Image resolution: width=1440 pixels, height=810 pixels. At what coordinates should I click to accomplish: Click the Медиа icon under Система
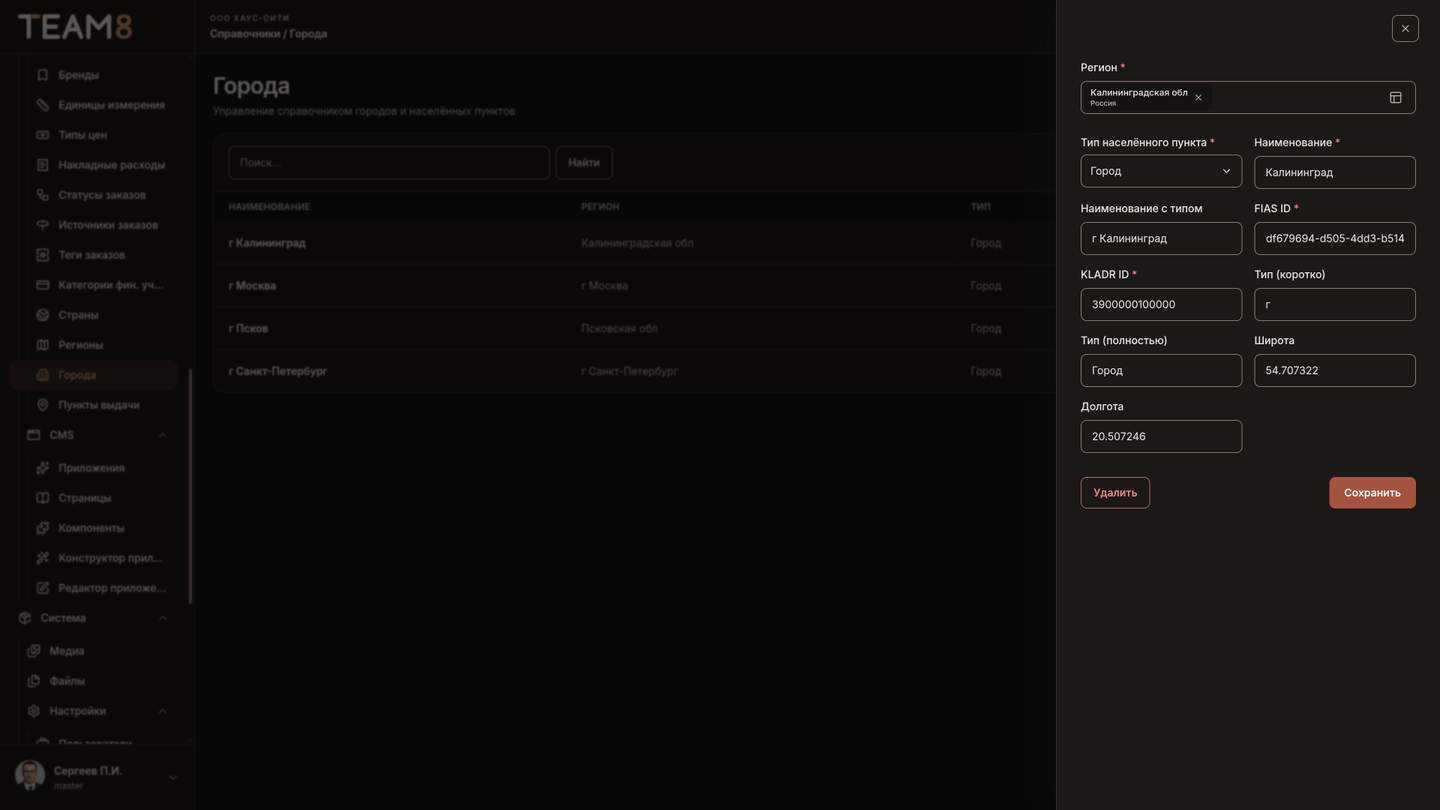pos(33,651)
